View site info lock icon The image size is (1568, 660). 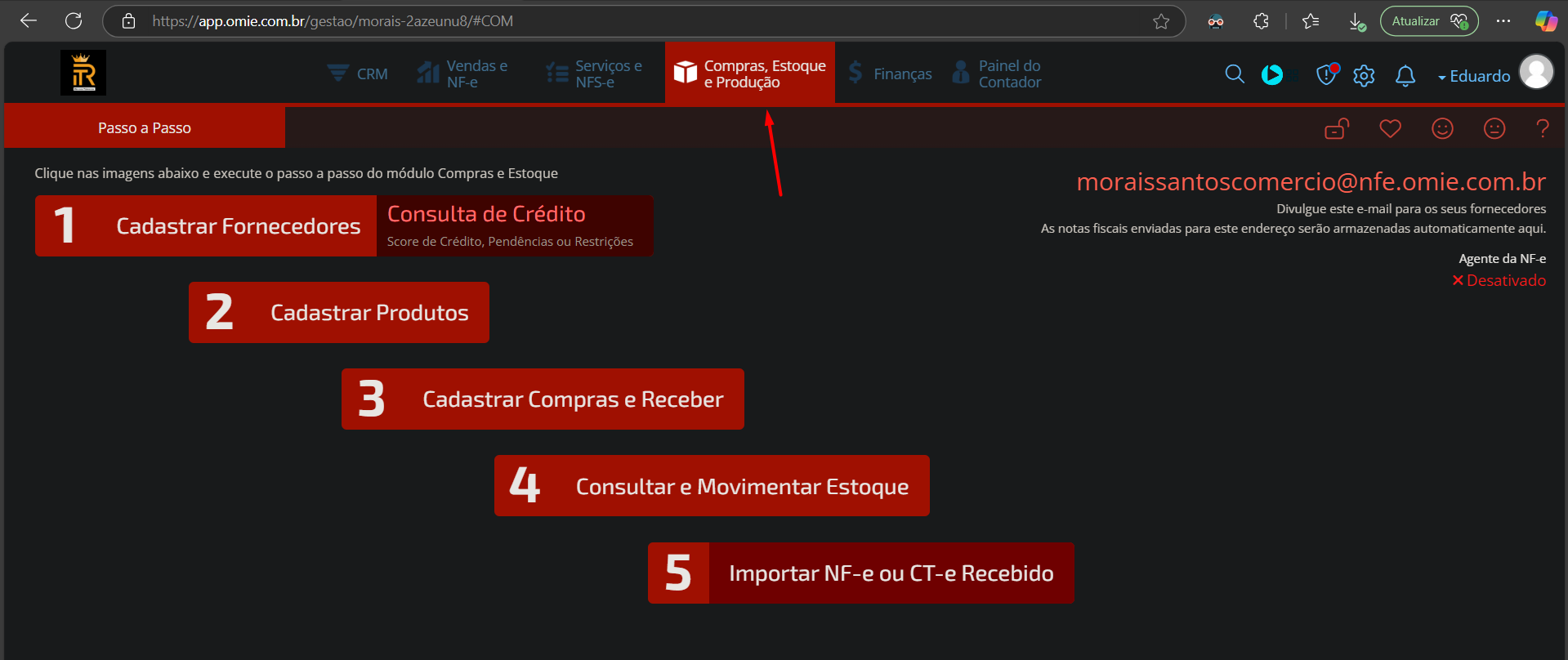pos(128,21)
